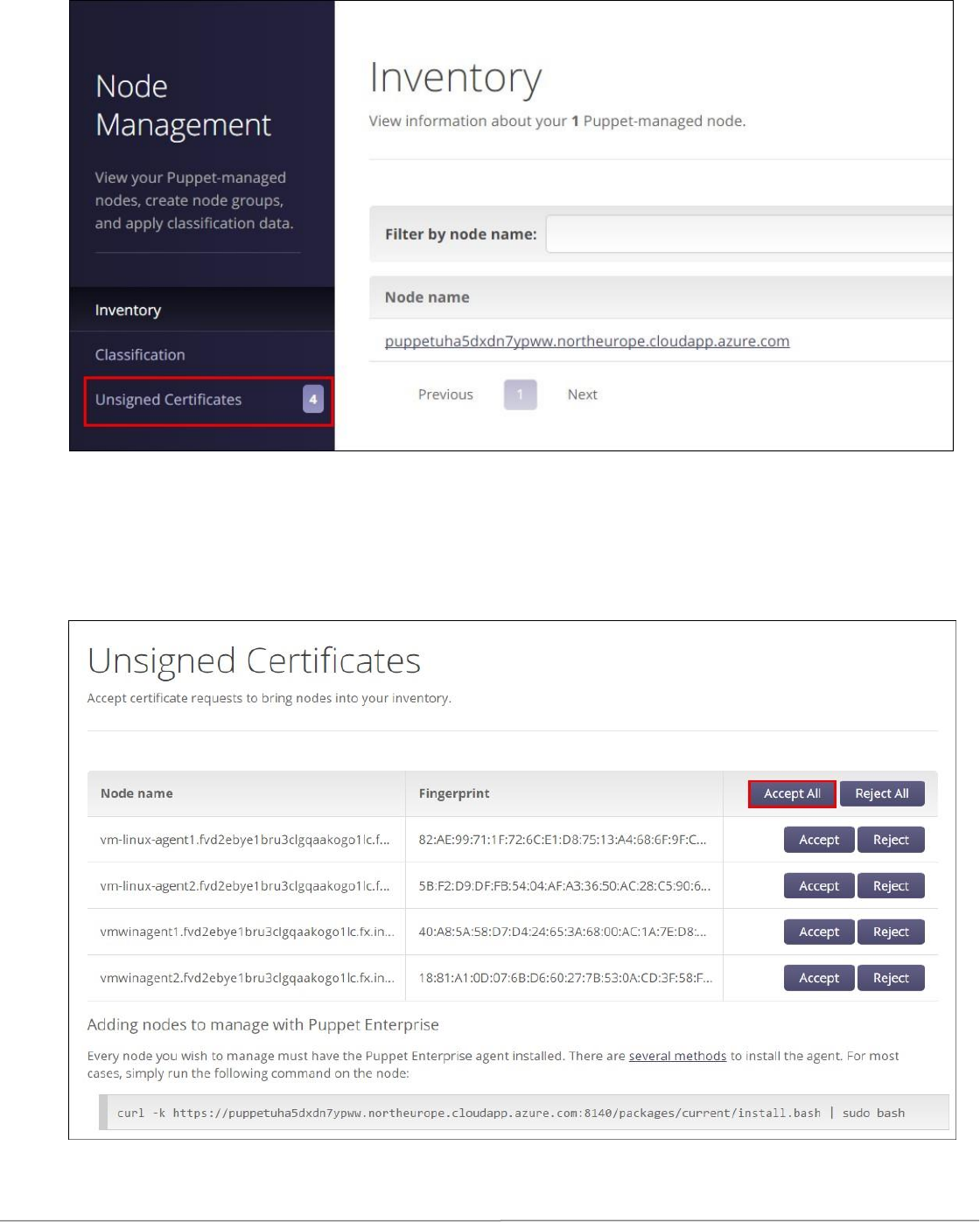Go to the Previous inventory page

click(445, 395)
